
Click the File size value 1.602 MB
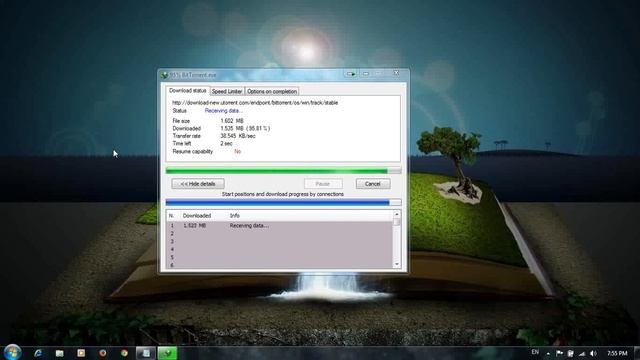(x=232, y=121)
